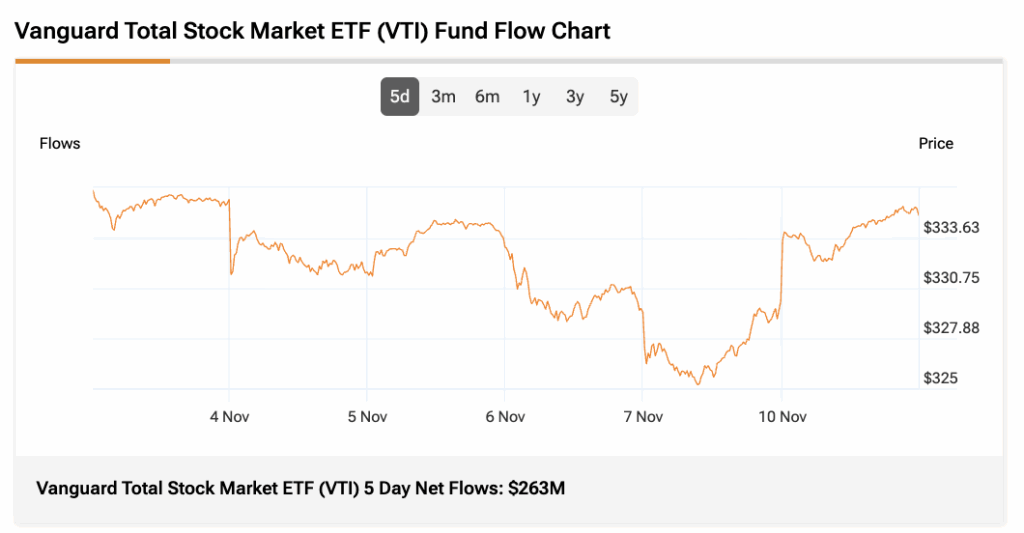Switch to the 5y range
Viewport: 1024px width, 533px height.
click(619, 97)
